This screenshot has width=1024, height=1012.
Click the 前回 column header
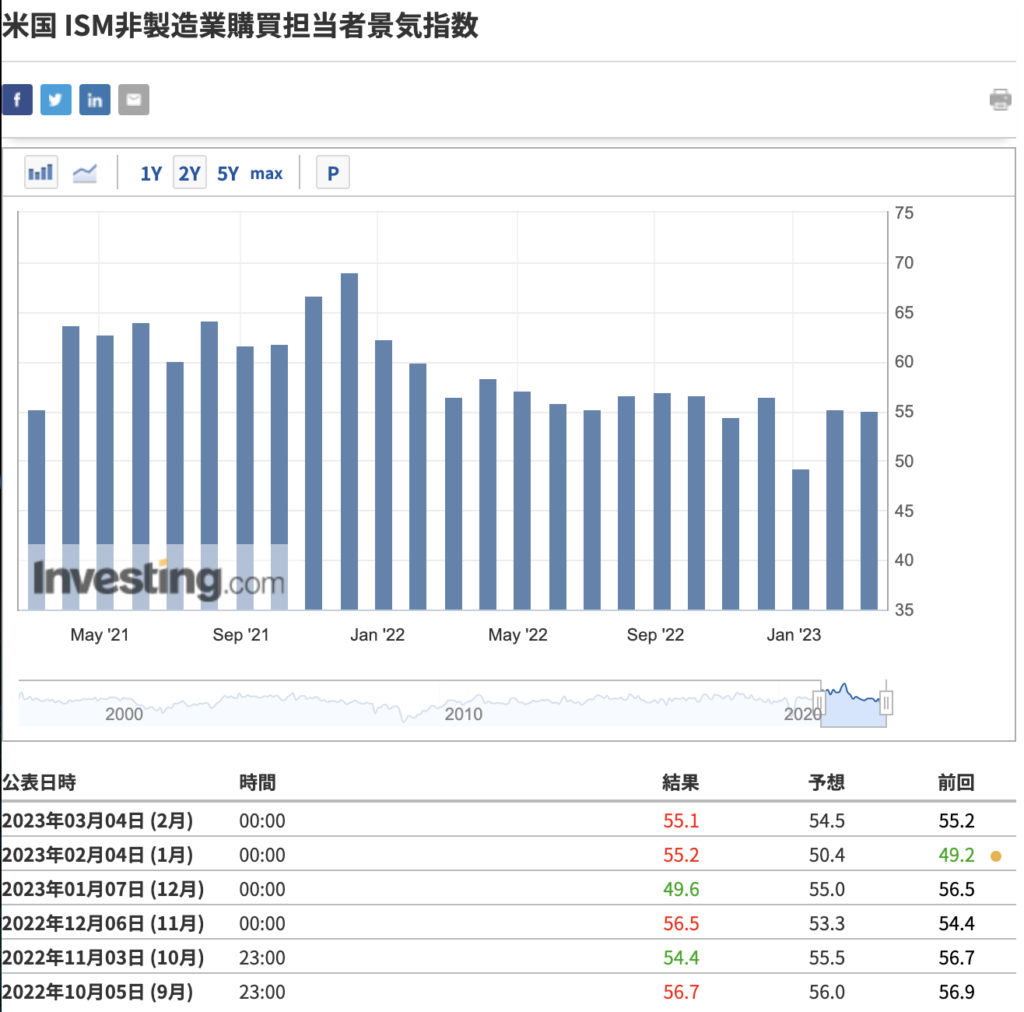tap(956, 782)
